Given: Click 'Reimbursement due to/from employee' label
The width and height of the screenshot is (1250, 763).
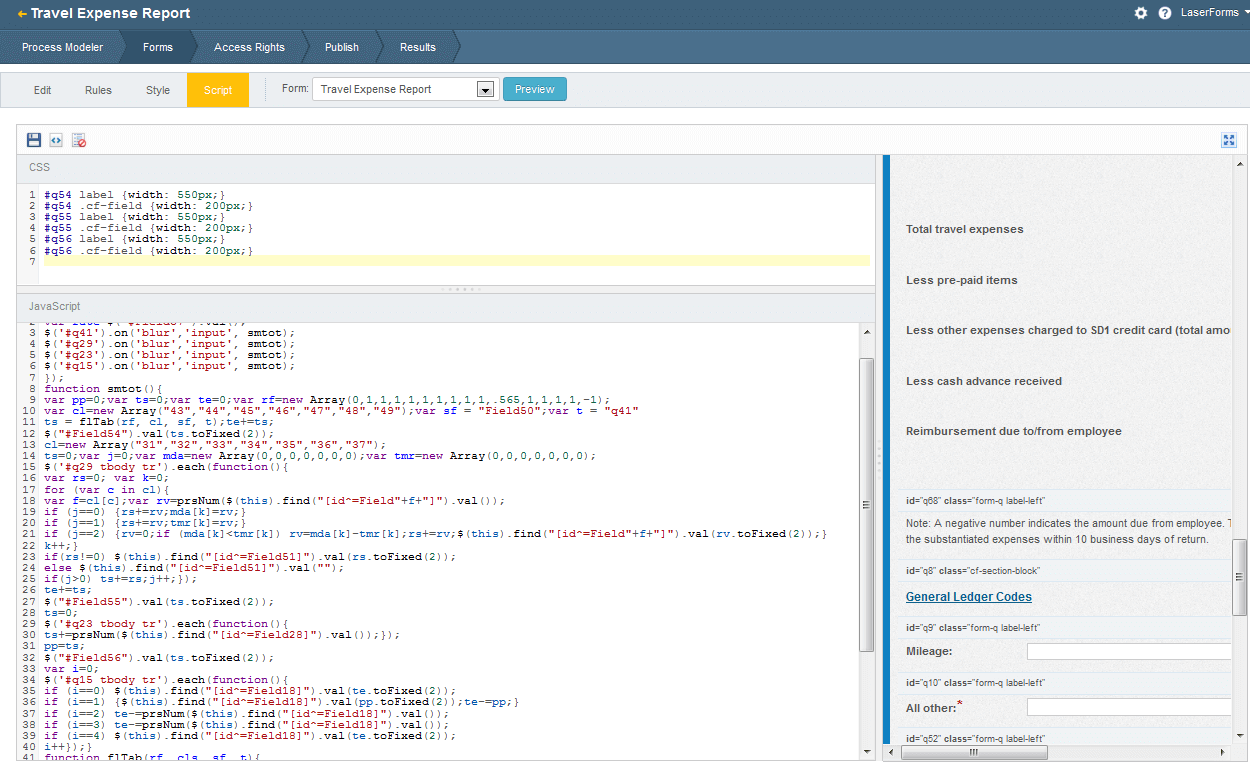Looking at the screenshot, I should click(1014, 431).
